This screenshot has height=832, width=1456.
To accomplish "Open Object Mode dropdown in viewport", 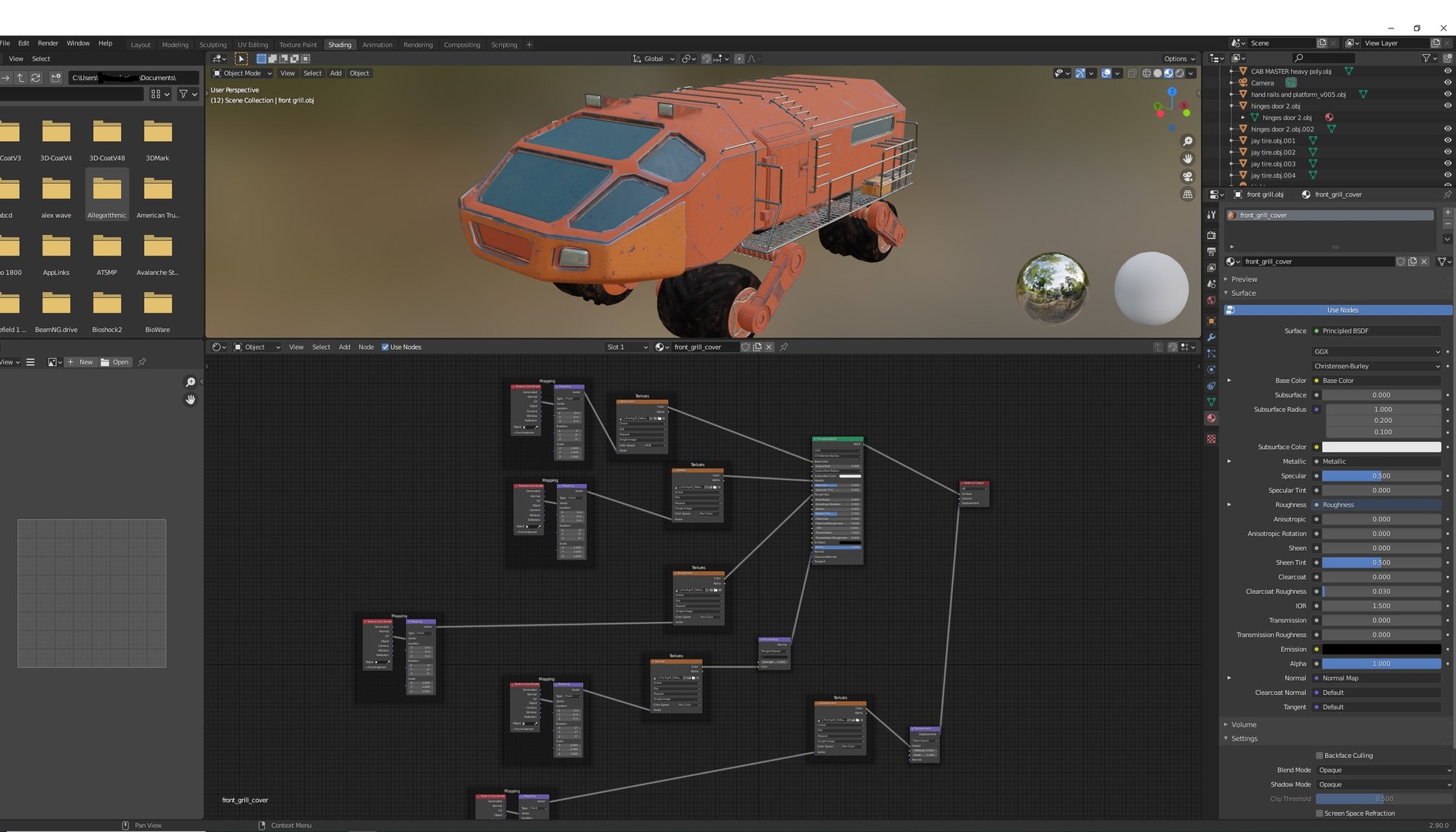I will pos(243,73).
